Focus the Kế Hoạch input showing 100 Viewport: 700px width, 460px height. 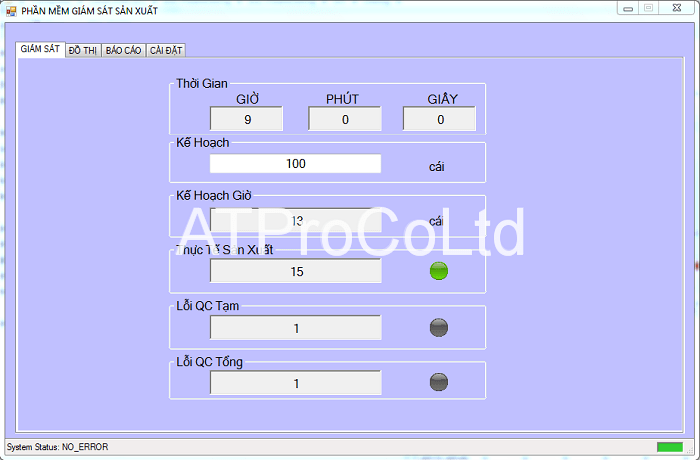tap(295, 164)
